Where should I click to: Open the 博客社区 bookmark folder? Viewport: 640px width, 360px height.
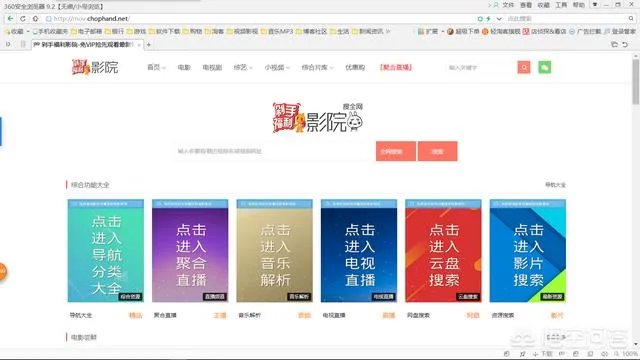311,31
